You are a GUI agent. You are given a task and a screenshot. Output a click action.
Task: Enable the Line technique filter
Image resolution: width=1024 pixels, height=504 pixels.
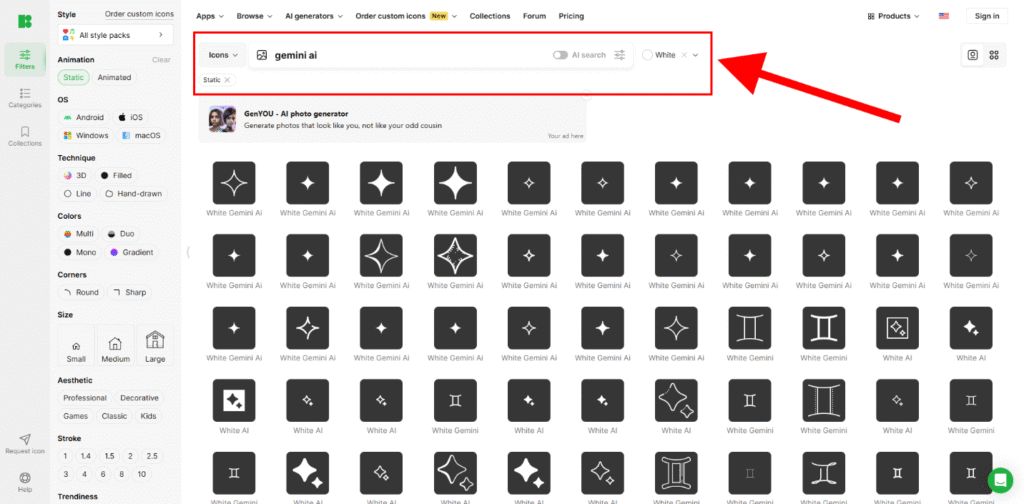coord(77,194)
